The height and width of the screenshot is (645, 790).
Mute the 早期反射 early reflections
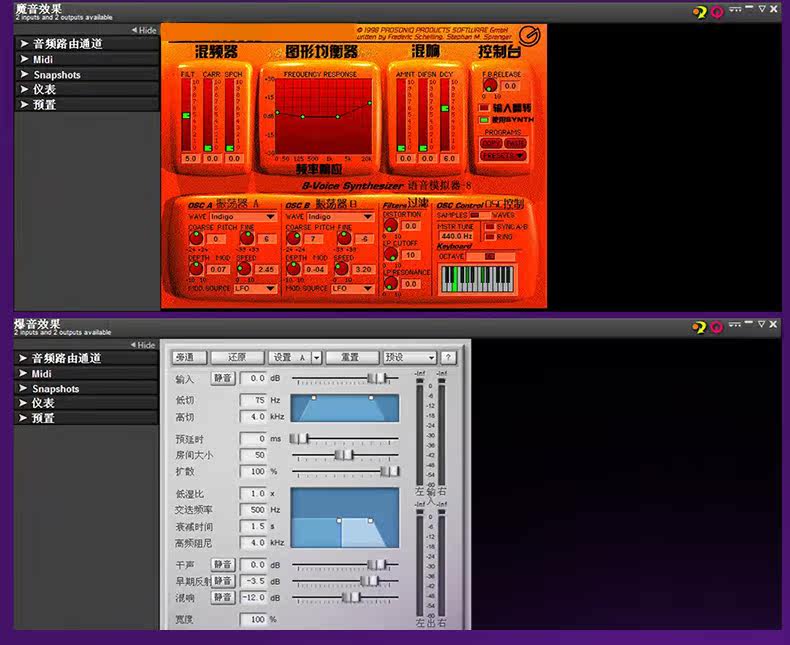tap(223, 581)
